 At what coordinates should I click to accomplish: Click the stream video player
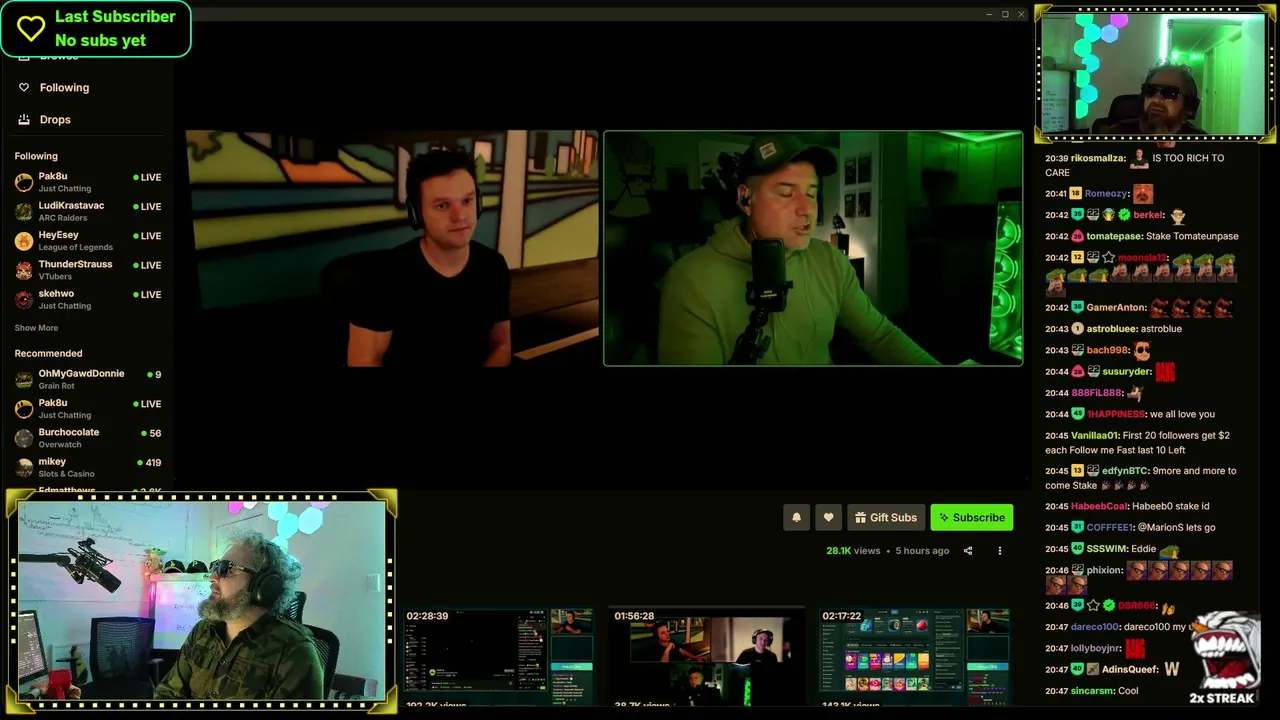pos(604,248)
